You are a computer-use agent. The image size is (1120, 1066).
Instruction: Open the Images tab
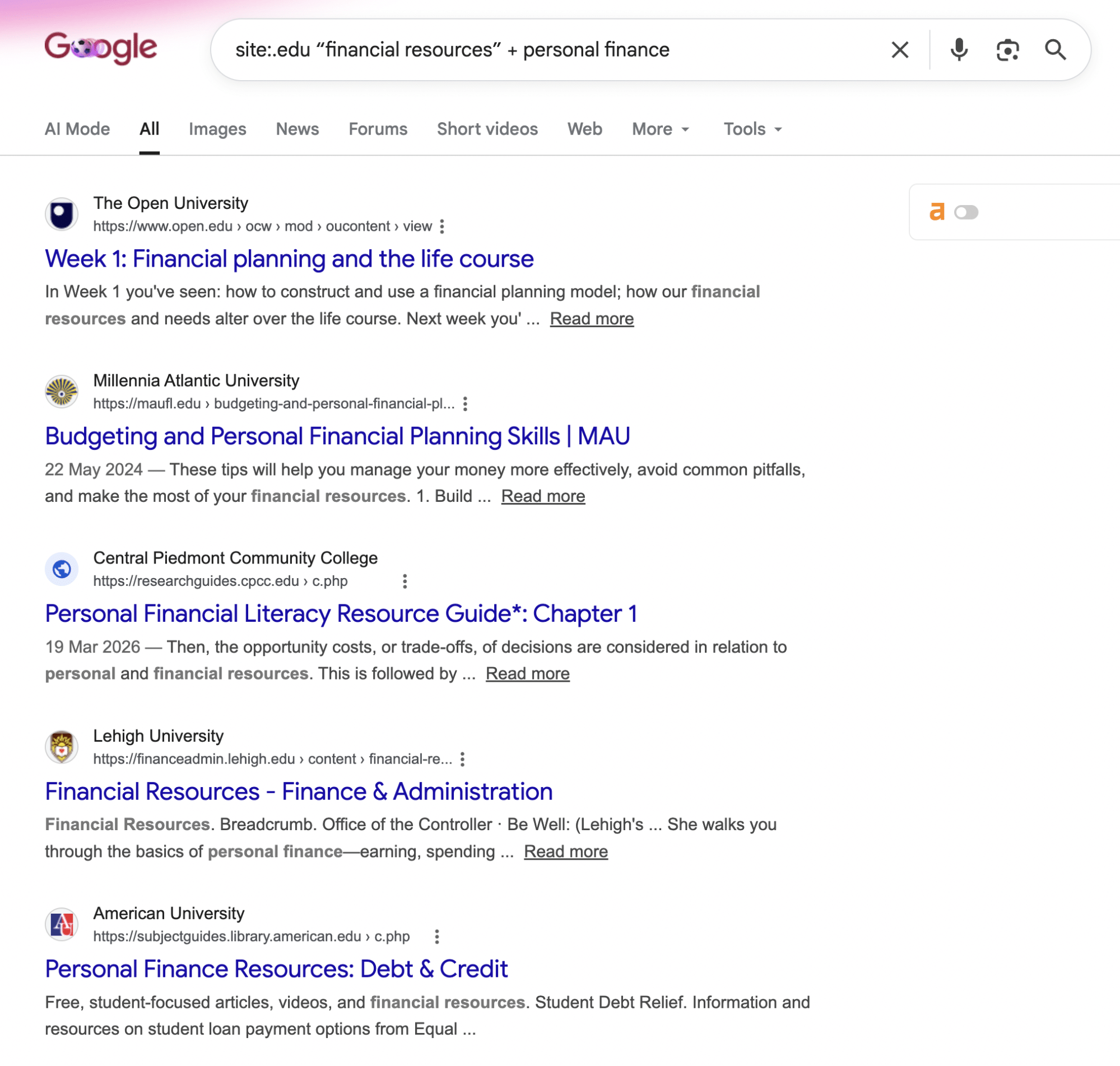217,129
